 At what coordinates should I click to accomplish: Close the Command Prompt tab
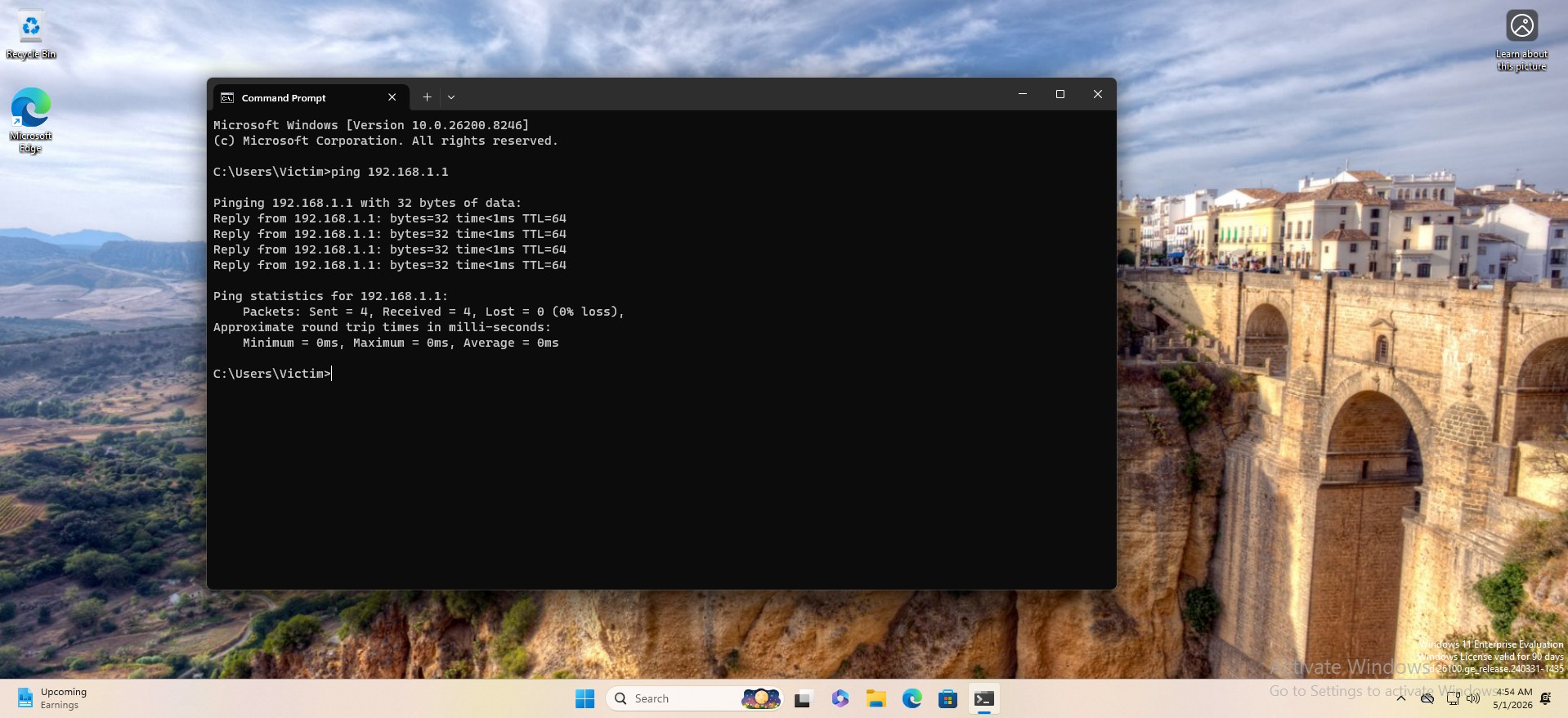point(392,97)
